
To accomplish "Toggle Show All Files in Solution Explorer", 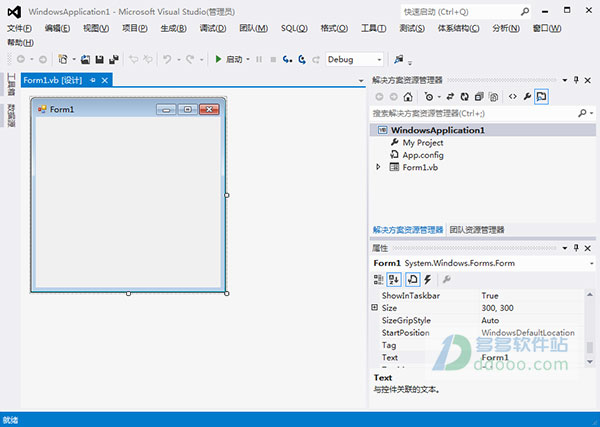I will click(494, 97).
